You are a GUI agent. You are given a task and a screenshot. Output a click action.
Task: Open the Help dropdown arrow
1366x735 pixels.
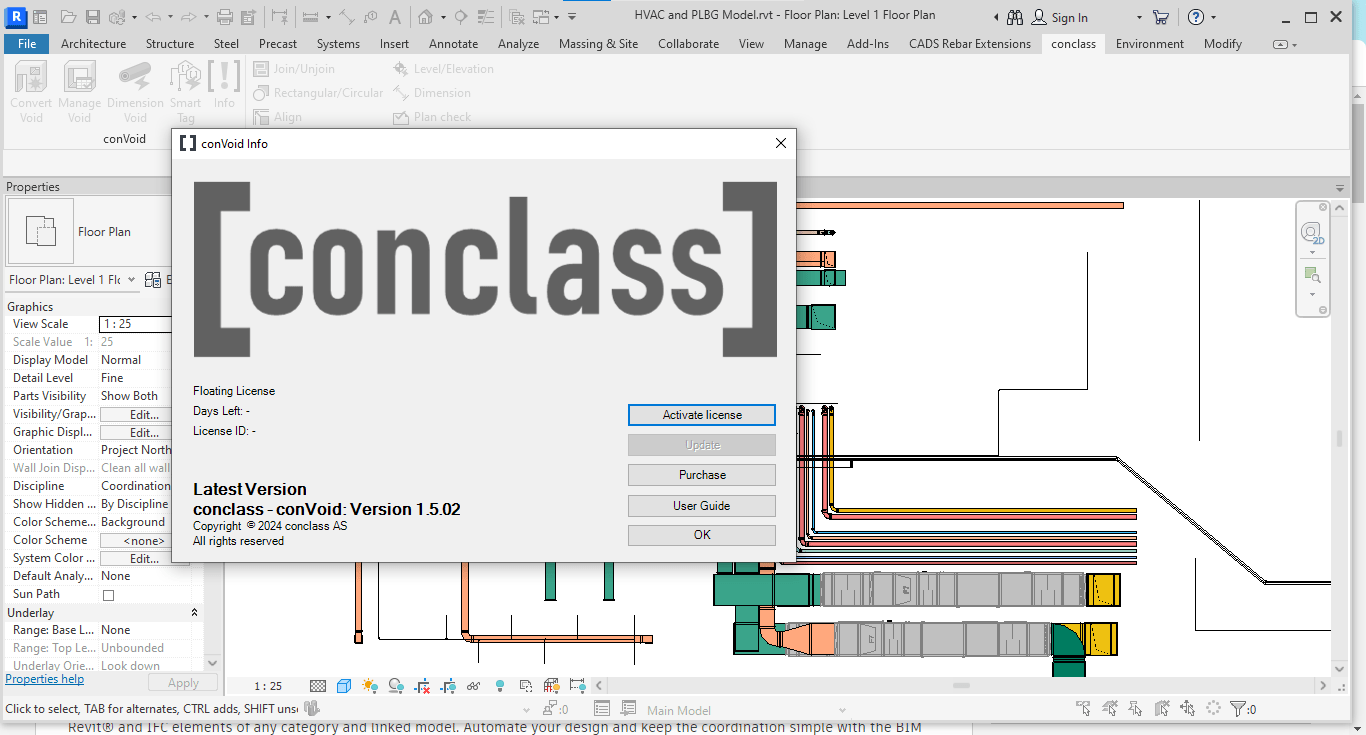point(1214,18)
